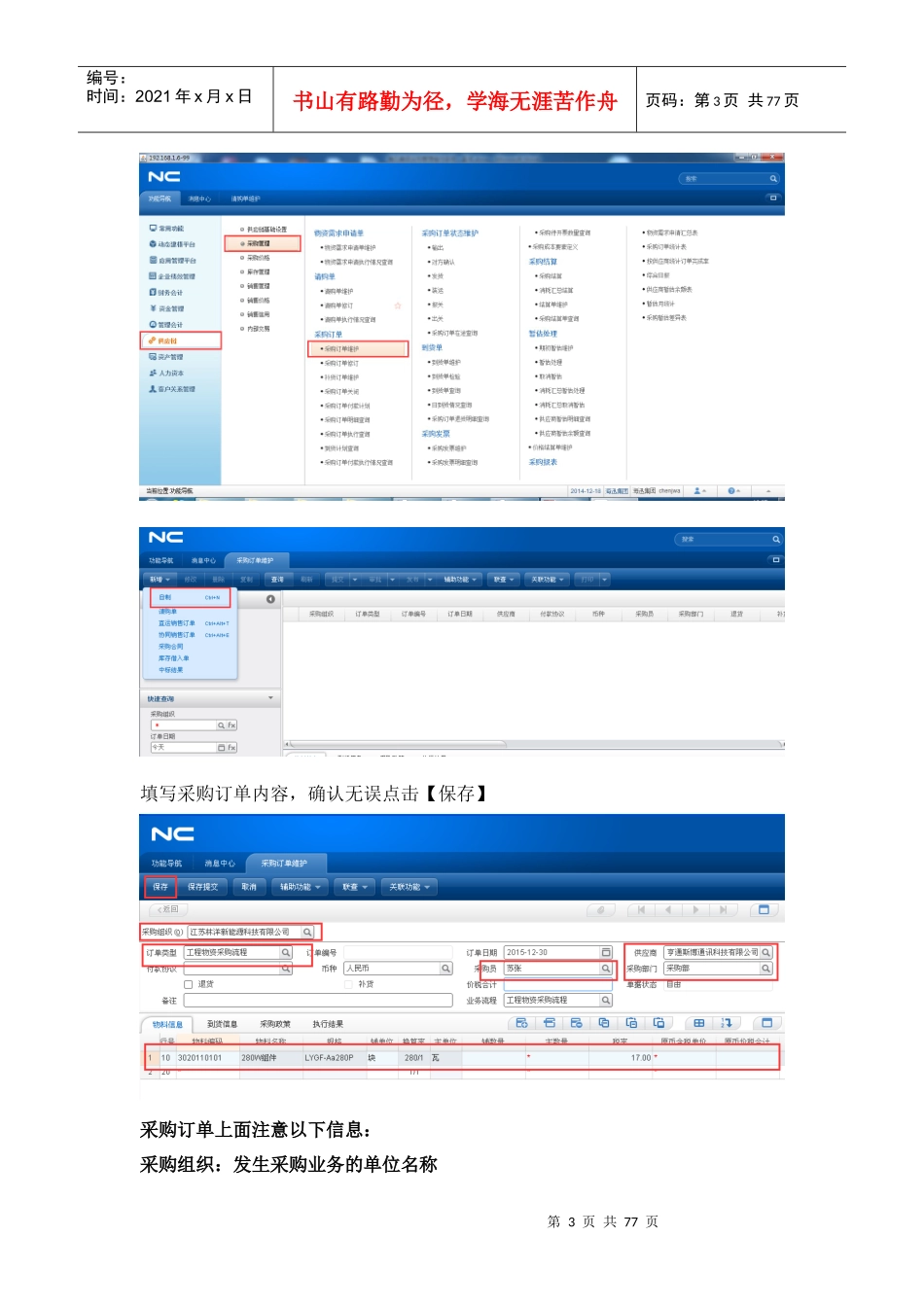Screen dimensions: 924x1307
Task: Open 企业绩效管理 module in NC sidebar
Action: point(171,276)
